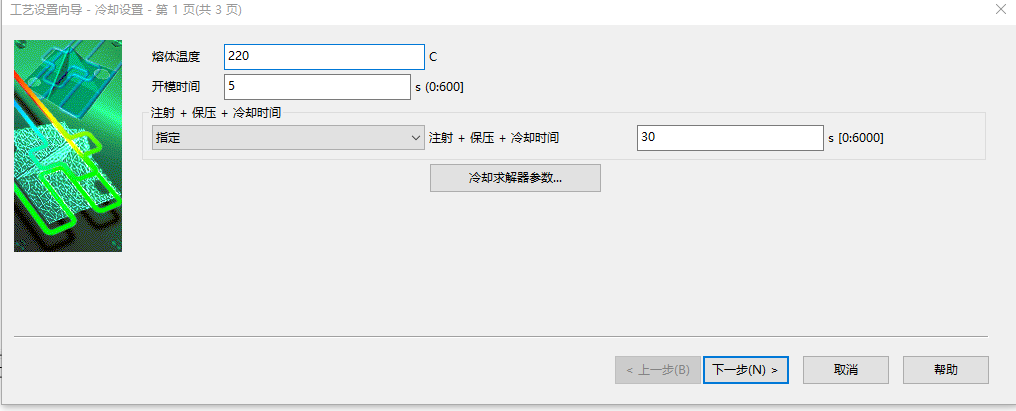Click the 注射+保压+冷却时间 value field showing 30
This screenshot has width=1016, height=411.
click(x=730, y=137)
